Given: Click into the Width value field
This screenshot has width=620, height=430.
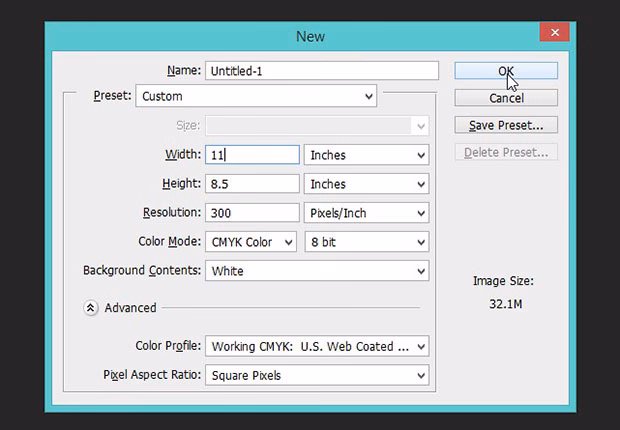Looking at the screenshot, I should pos(252,155).
